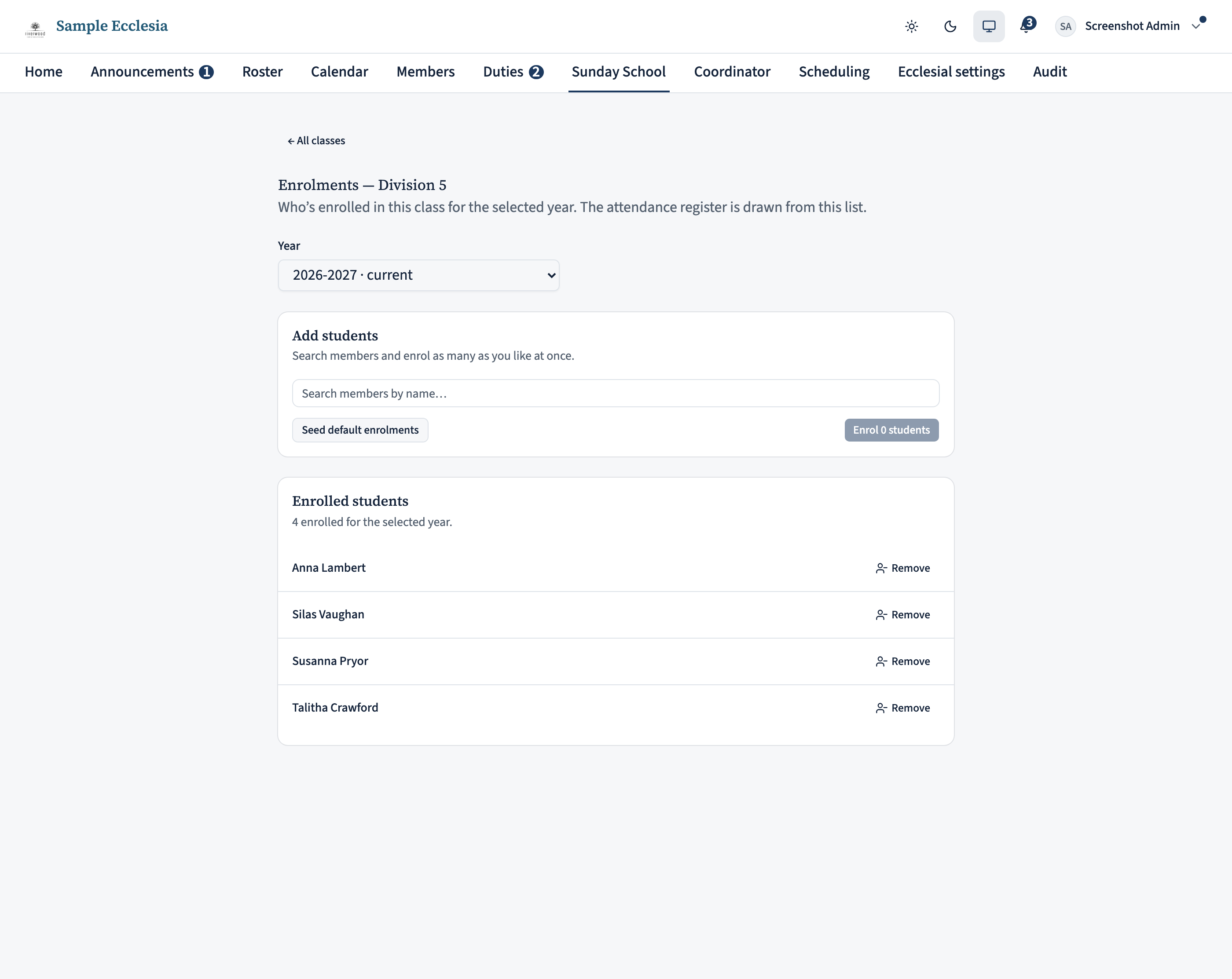Click the Talitha Crawford student name

335,708
